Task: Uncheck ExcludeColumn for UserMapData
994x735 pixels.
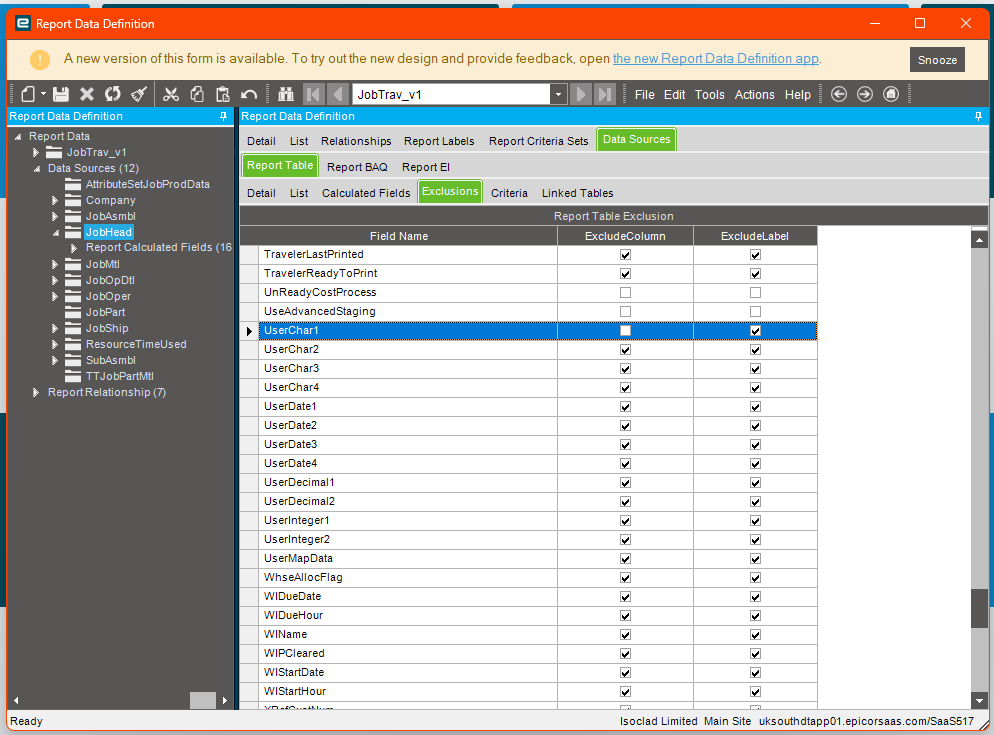Action: (x=625, y=559)
